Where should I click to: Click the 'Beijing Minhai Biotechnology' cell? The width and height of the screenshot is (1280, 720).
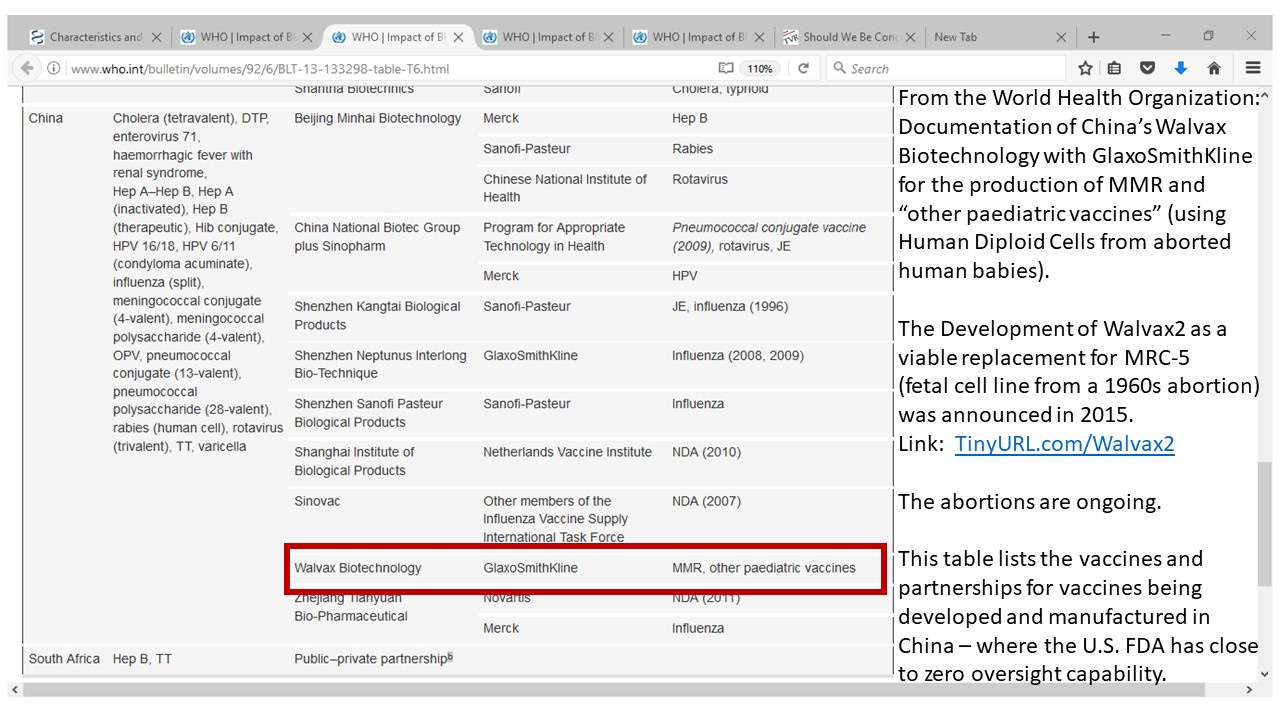tap(378, 118)
